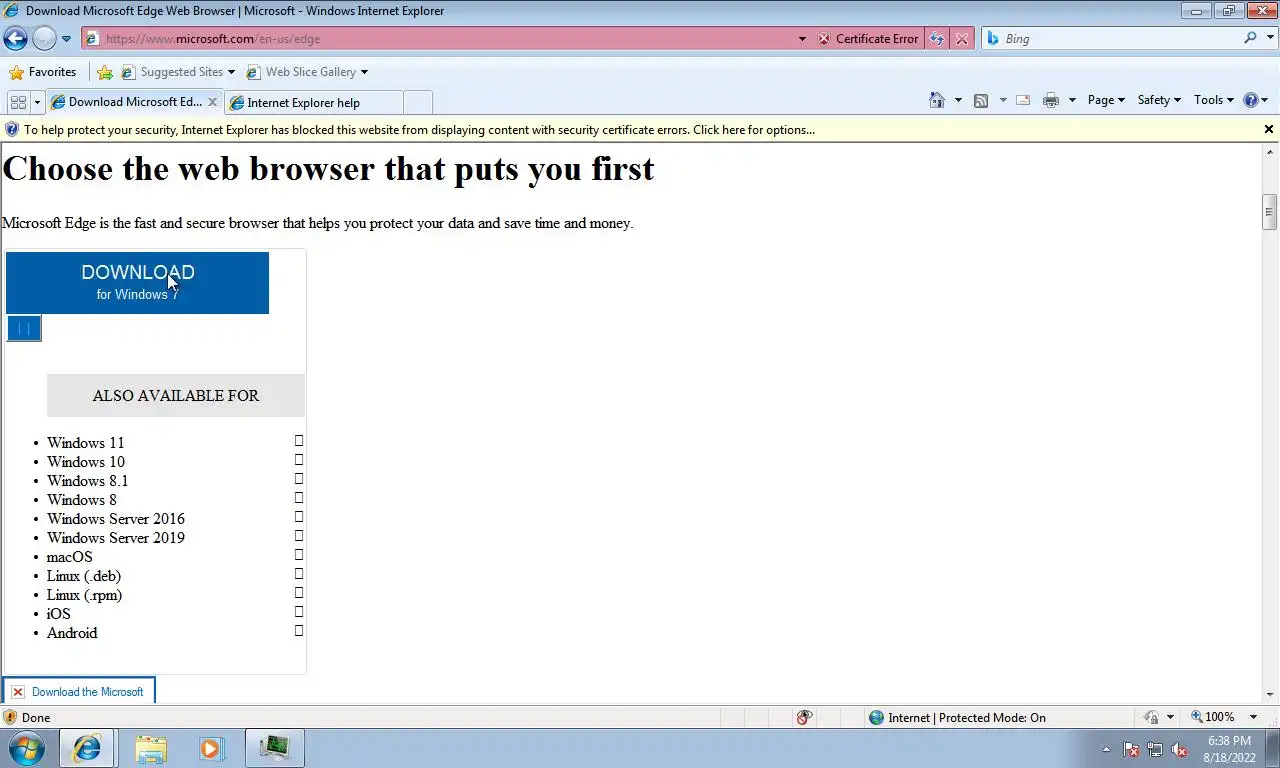1280x768 pixels.
Task: Open the tab list dropdown arrow
Action: coord(37,102)
